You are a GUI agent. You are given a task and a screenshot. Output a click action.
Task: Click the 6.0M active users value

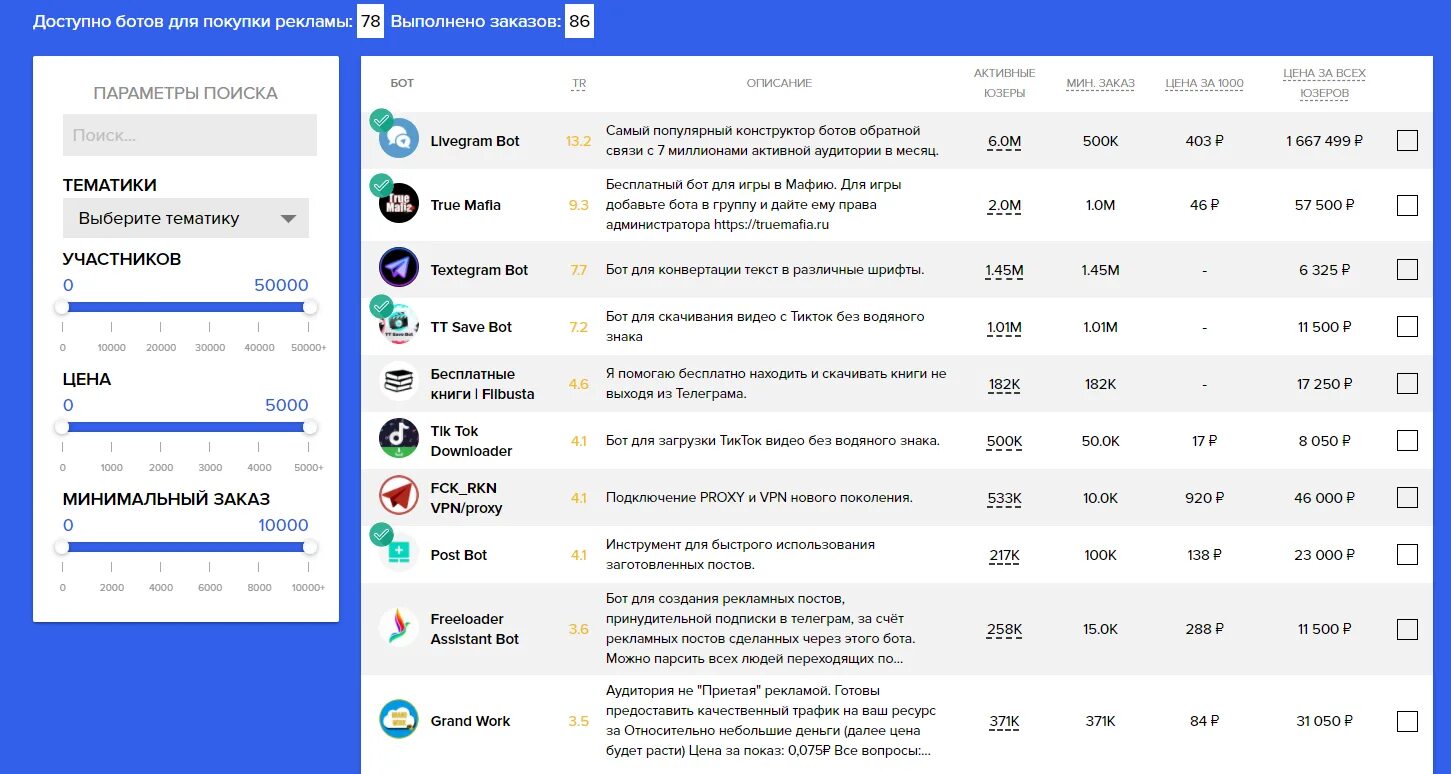(1004, 141)
